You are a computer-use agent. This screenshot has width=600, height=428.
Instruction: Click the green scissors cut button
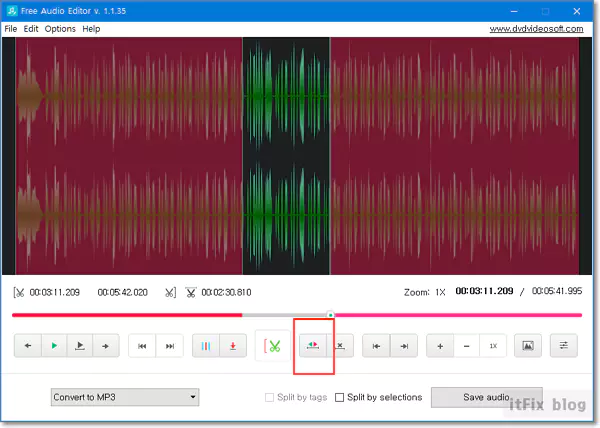tap(273, 346)
